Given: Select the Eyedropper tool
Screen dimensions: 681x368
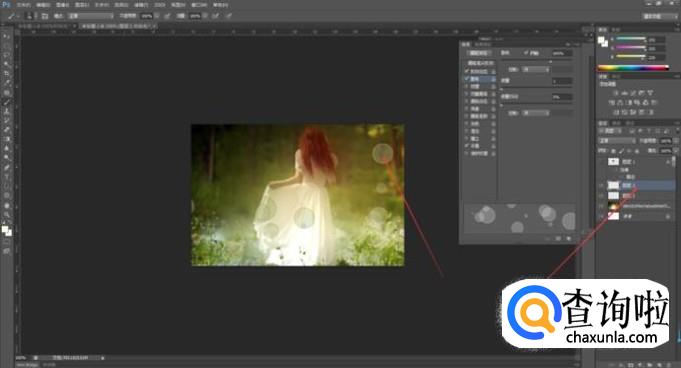Looking at the screenshot, I should [x=7, y=83].
